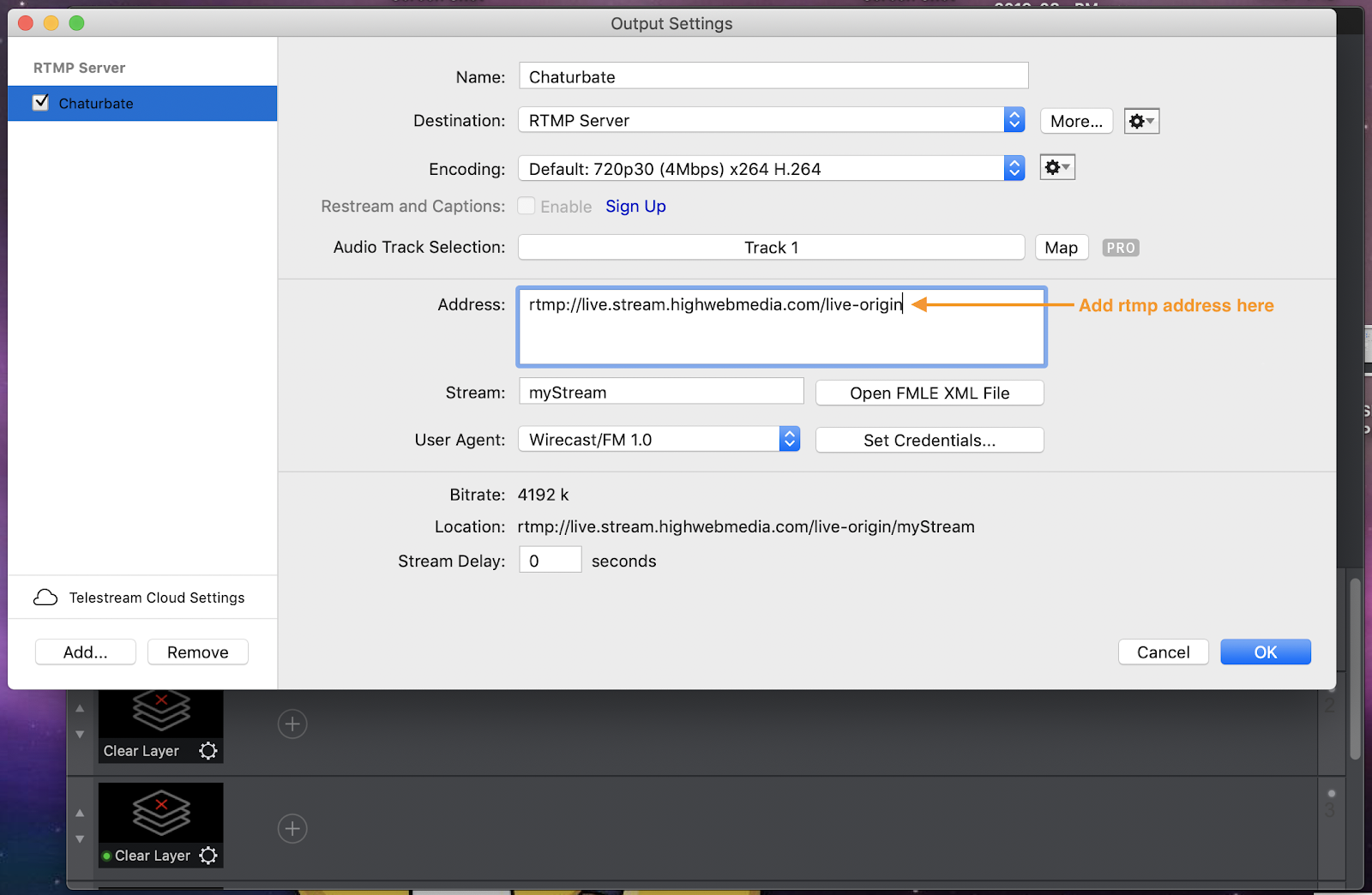Click into the Name field

coord(773,75)
